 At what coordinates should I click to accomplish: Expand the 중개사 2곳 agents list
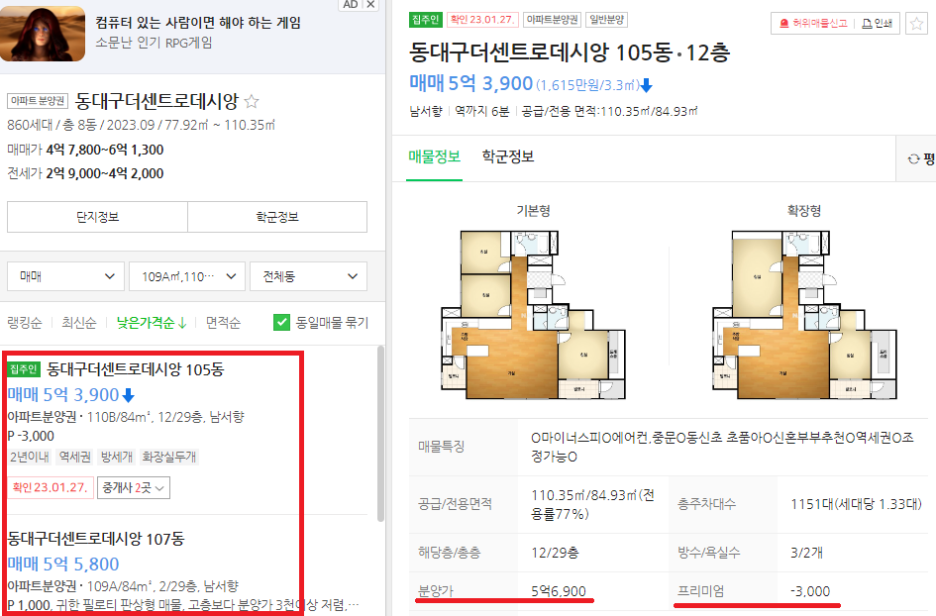134,488
